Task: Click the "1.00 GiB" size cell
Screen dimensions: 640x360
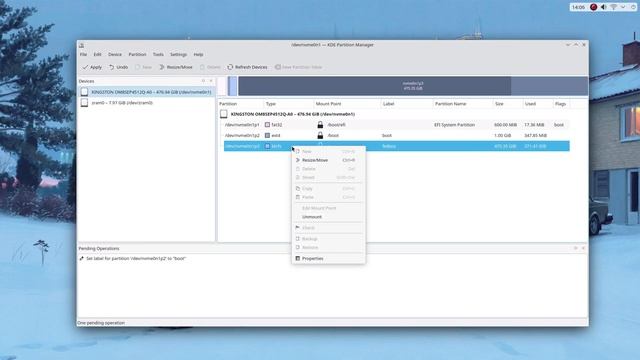Action: 502,136
